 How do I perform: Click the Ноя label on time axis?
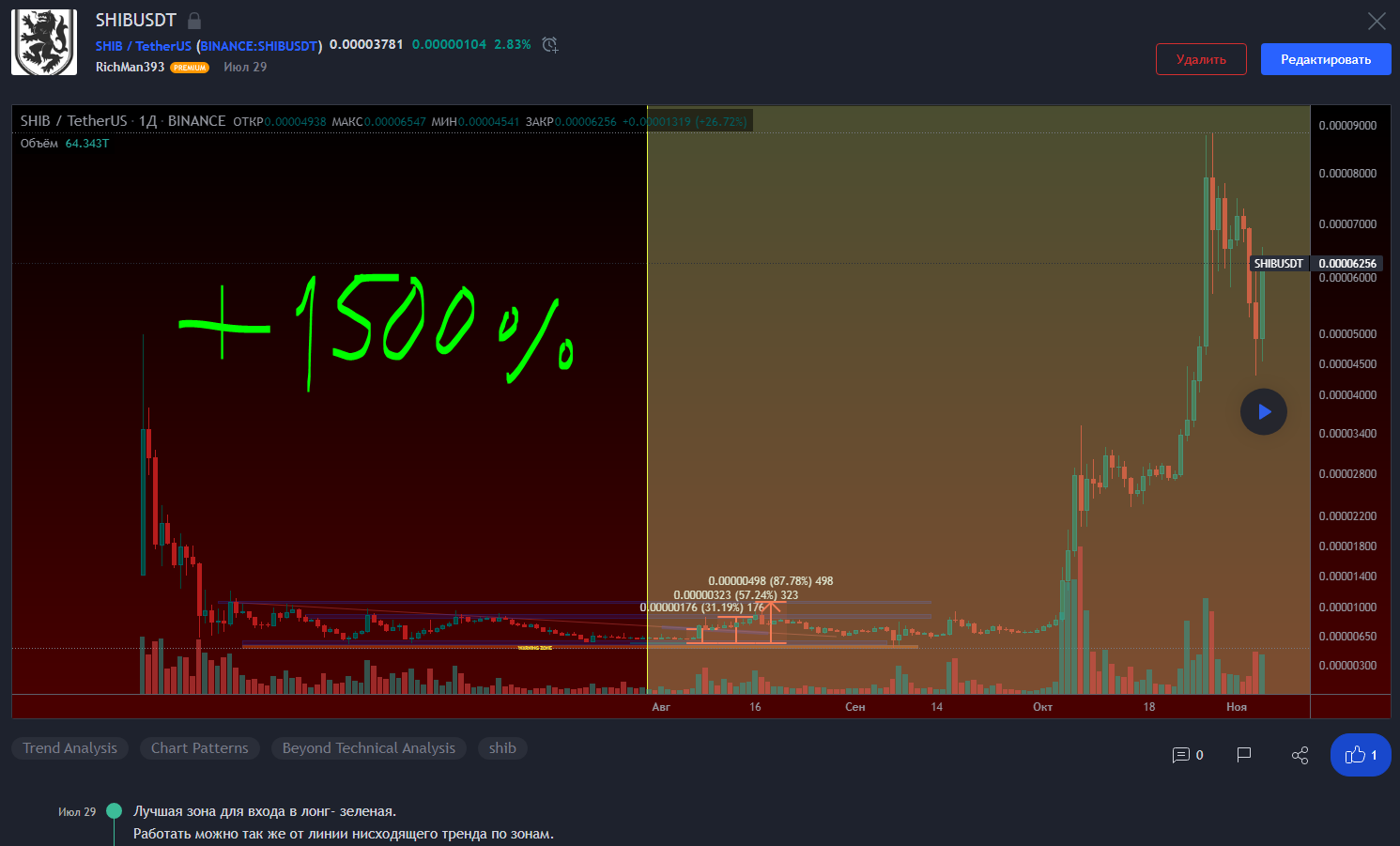coord(1237,707)
